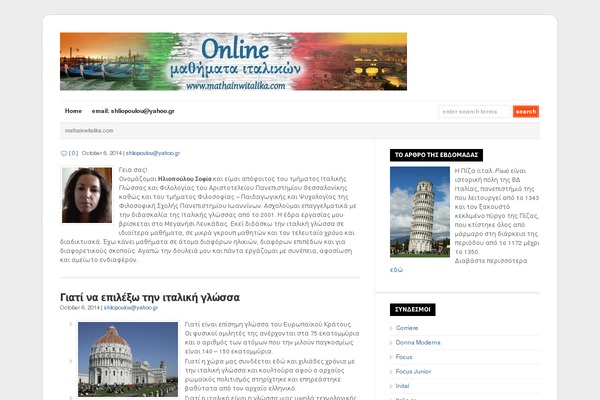Click the Pisa Baptistery photo

pyautogui.click(x=128, y=359)
